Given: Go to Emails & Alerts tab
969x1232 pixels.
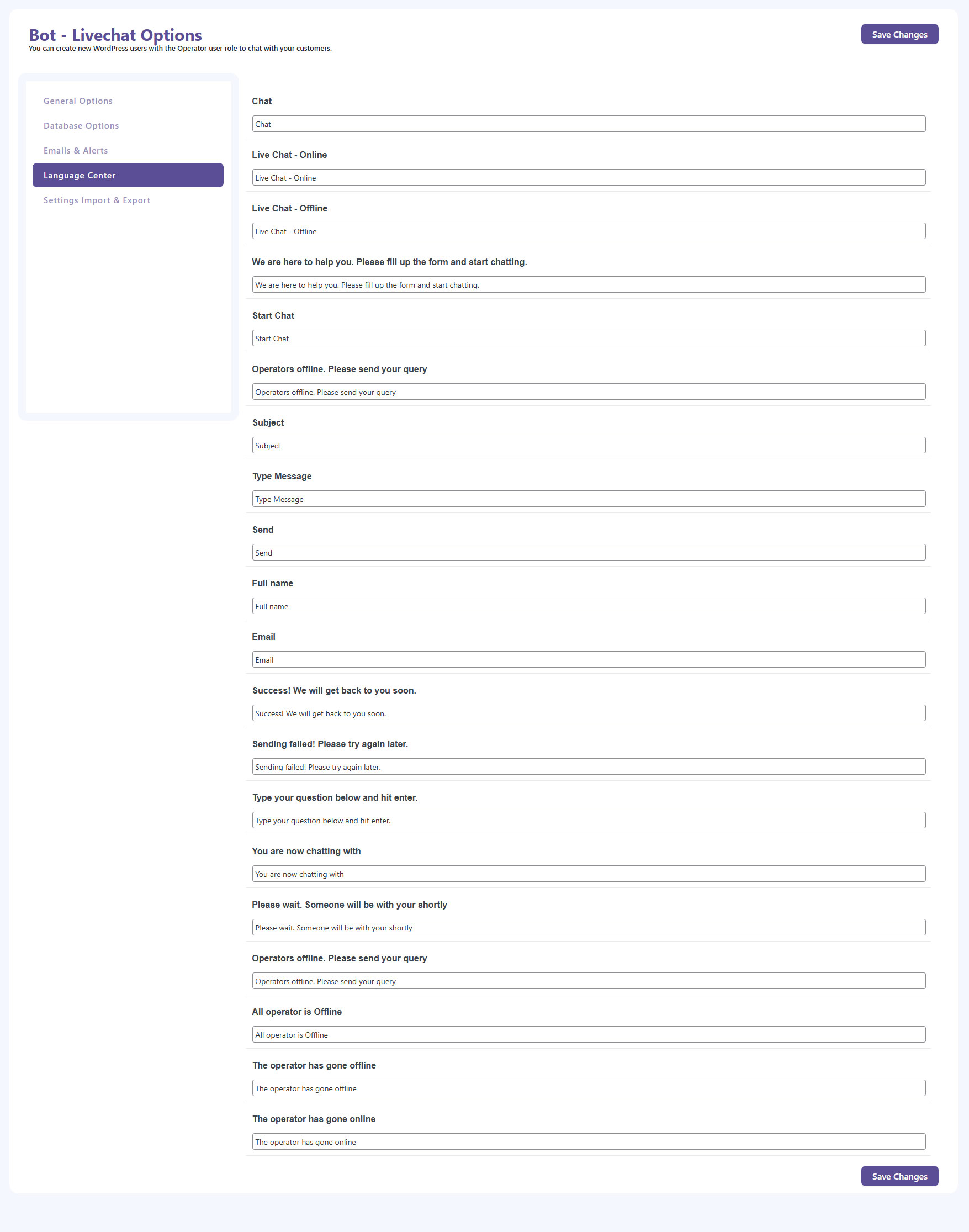Looking at the screenshot, I should [76, 150].
